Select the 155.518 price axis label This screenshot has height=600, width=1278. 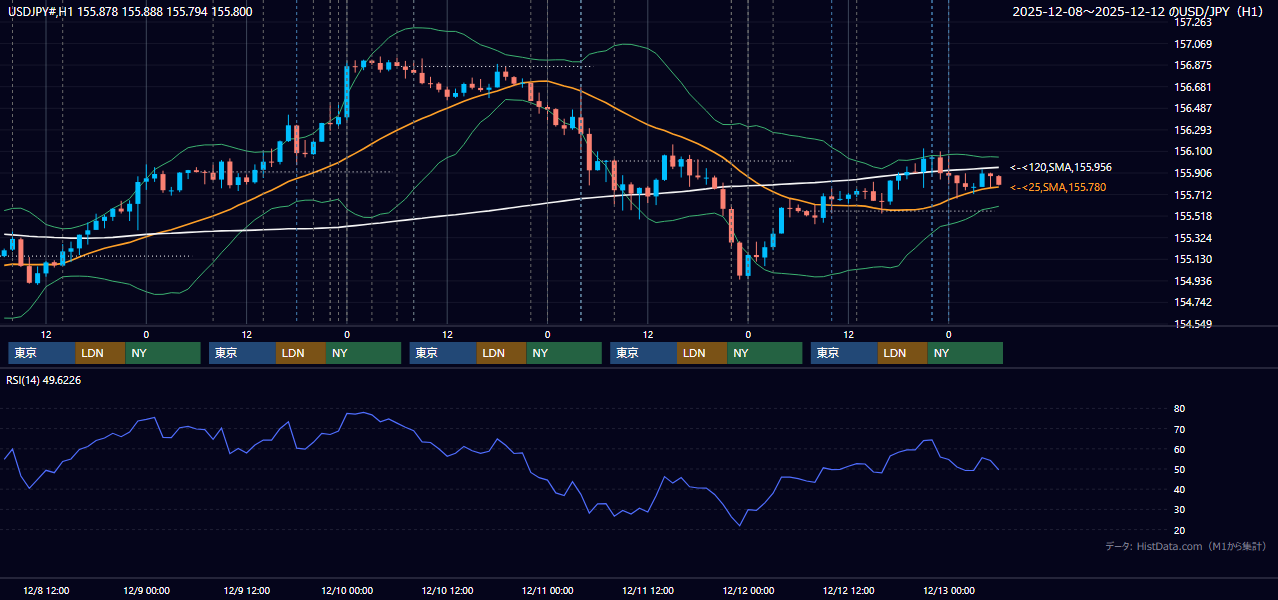click(1192, 216)
